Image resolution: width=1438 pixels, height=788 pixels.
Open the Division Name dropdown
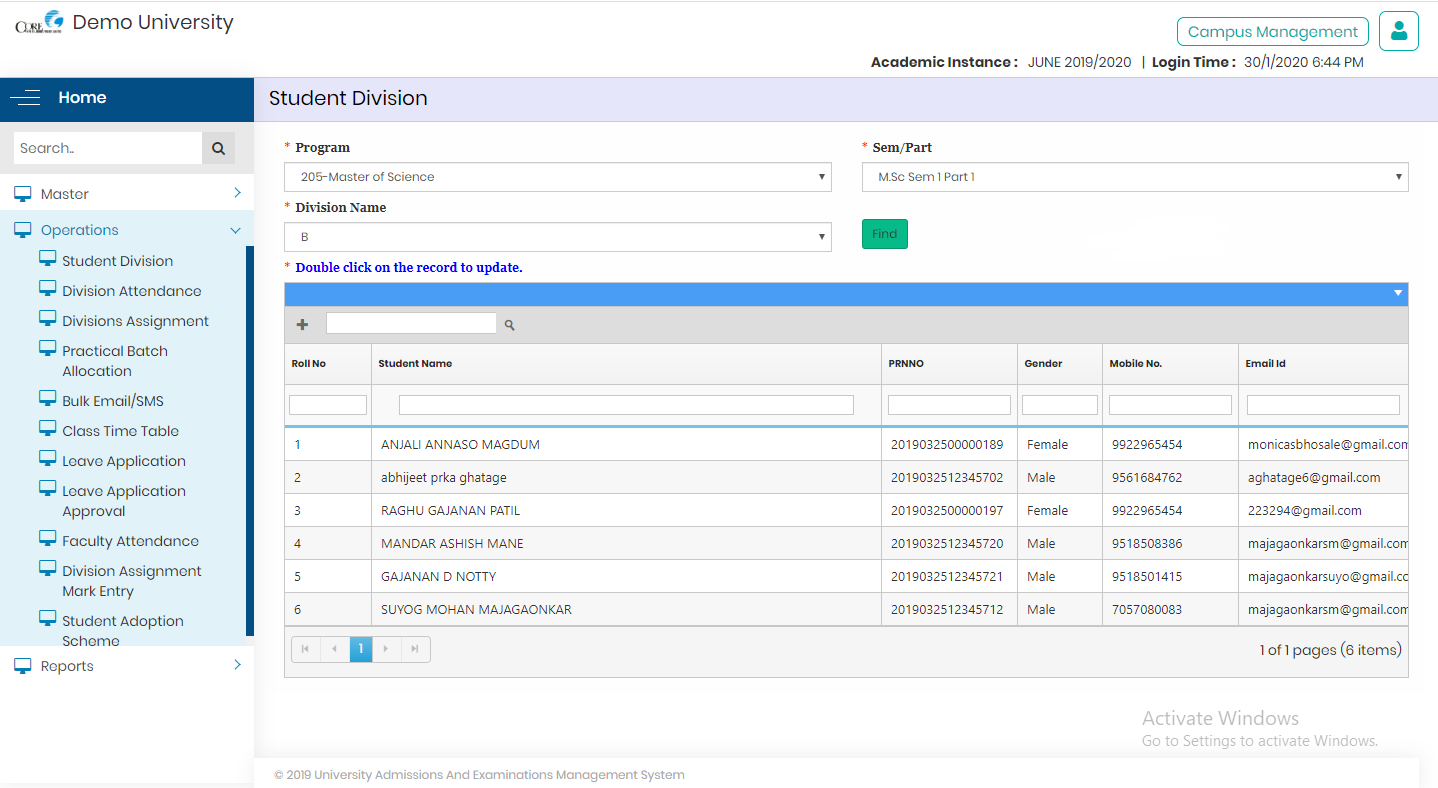557,237
